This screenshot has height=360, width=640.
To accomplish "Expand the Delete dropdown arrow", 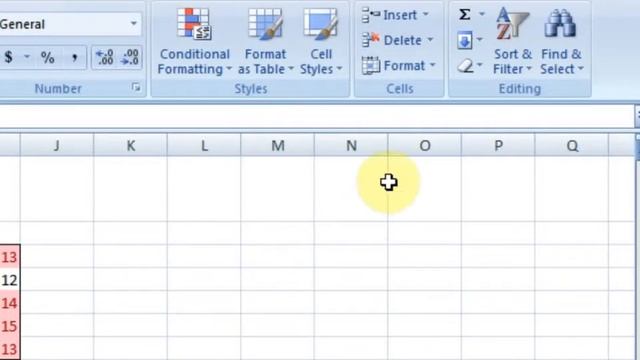I will [x=430, y=40].
